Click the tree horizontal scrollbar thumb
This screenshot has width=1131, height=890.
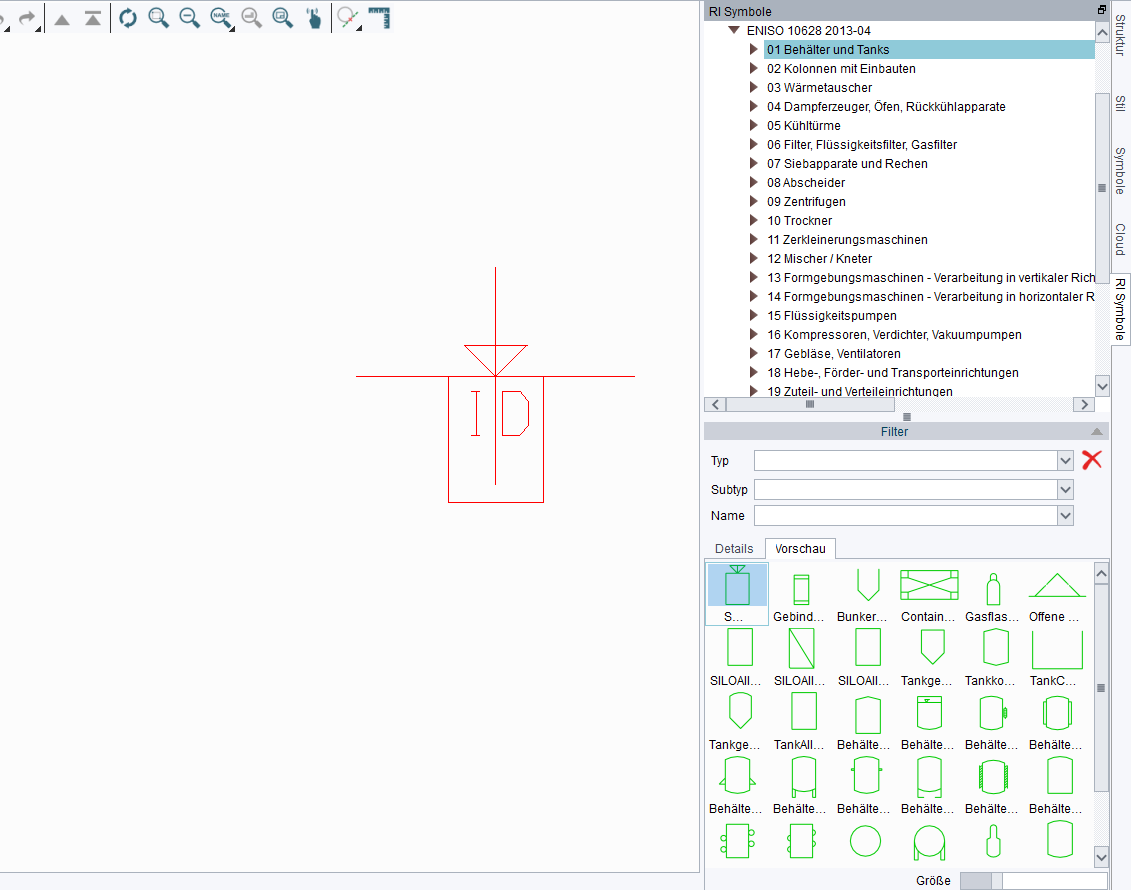(810, 405)
